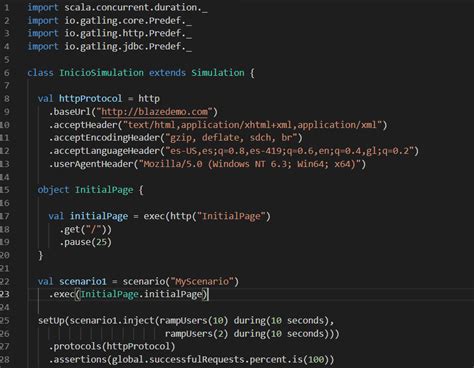This screenshot has width=474, height=368.
Task: Click the Mozilla/5.0 user agent string
Action: [249, 164]
